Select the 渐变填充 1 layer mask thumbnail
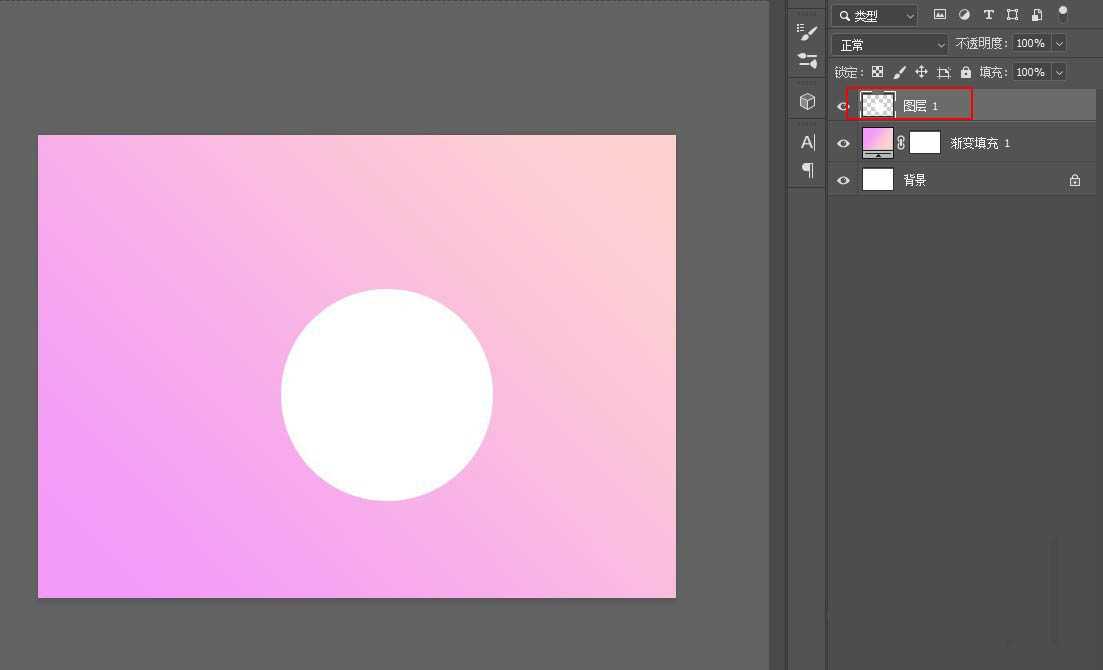 point(925,142)
